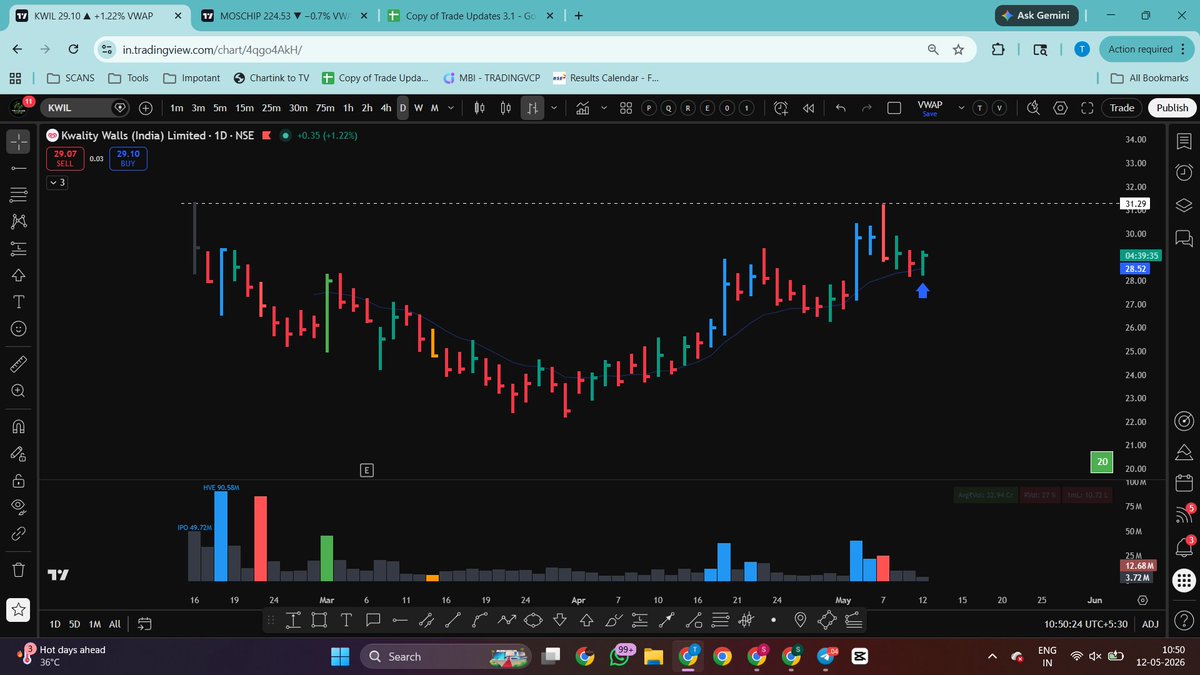
Task: Open chat bubbles icon on right sidebar
Action: pyautogui.click(x=1183, y=238)
